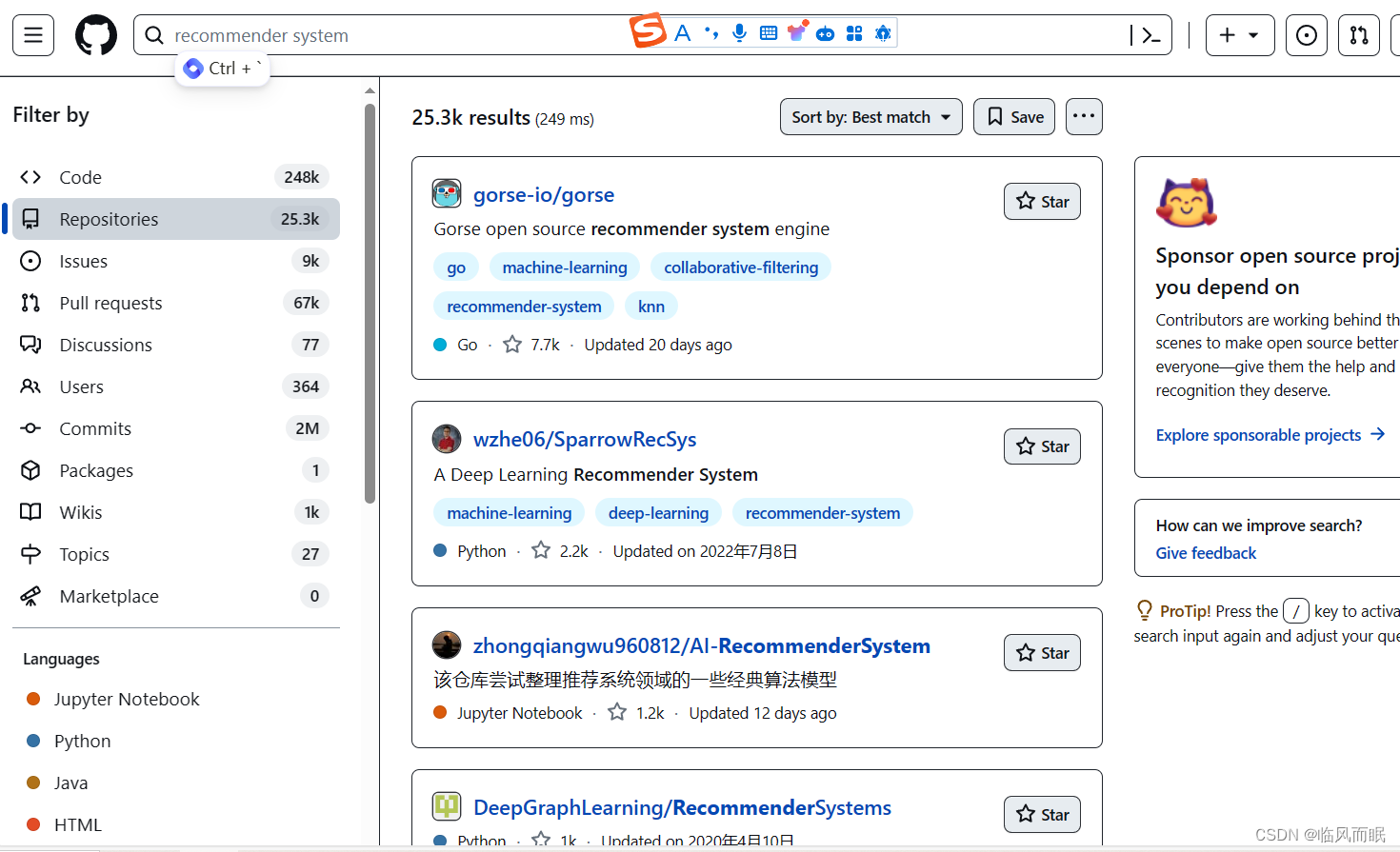1400x852 pixels.
Task: Click the deep-learning topic tag
Action: tap(658, 513)
